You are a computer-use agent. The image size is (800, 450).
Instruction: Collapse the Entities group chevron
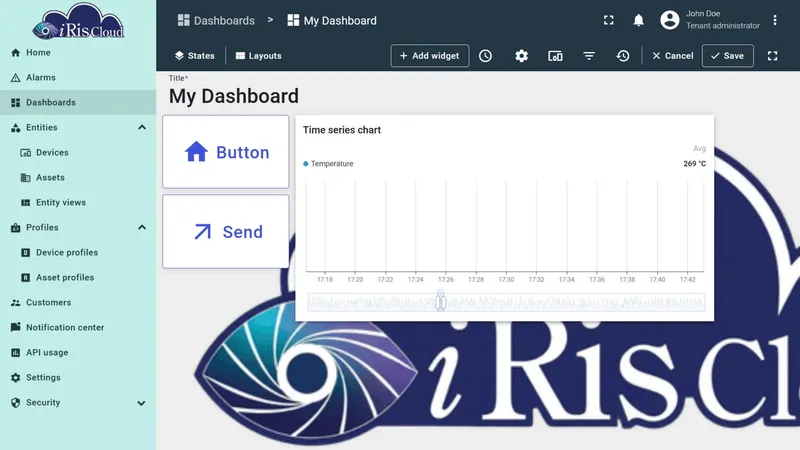pos(142,128)
